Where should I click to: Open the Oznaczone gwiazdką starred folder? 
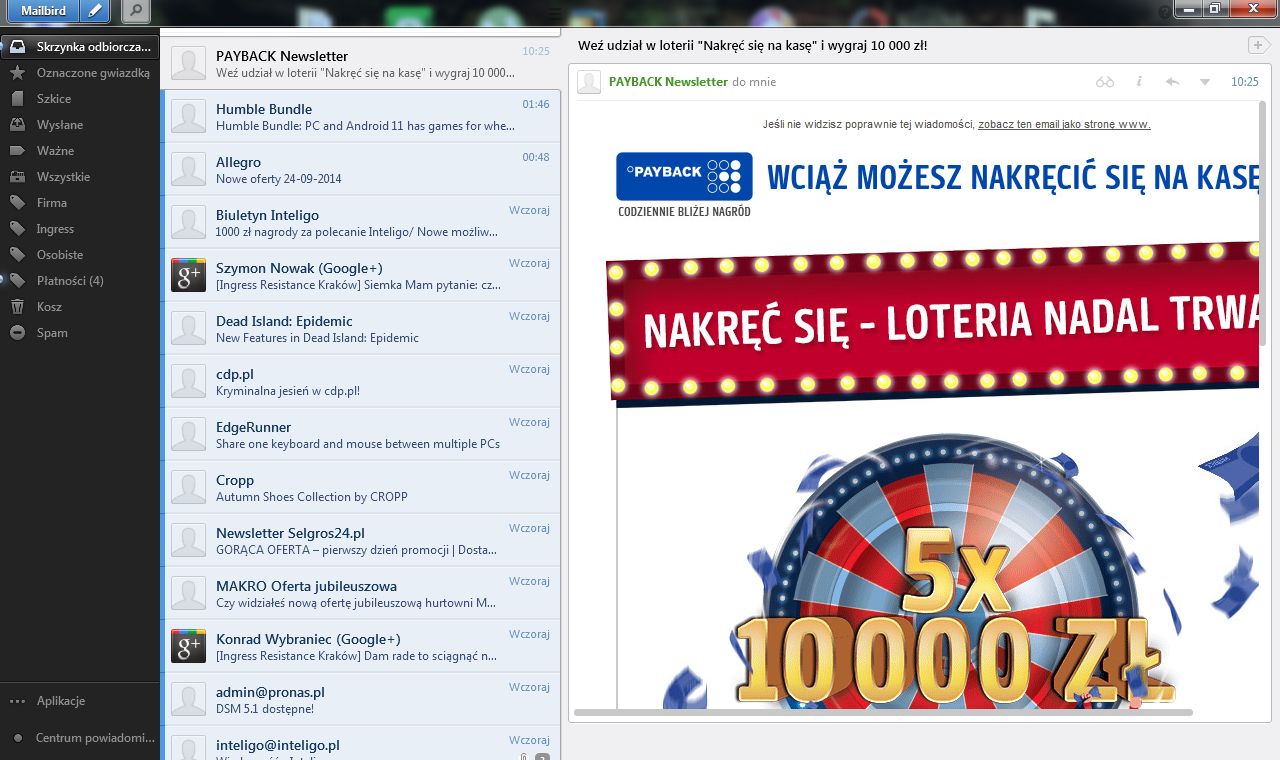point(80,73)
